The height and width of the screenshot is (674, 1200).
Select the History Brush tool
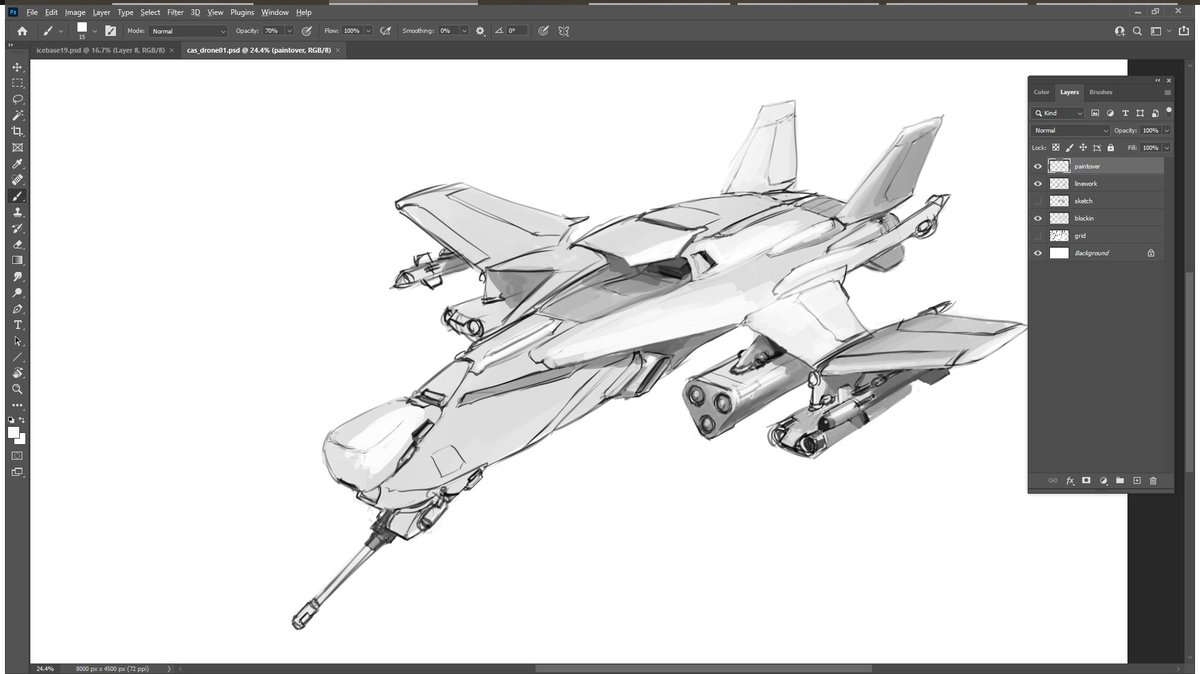click(x=17, y=228)
